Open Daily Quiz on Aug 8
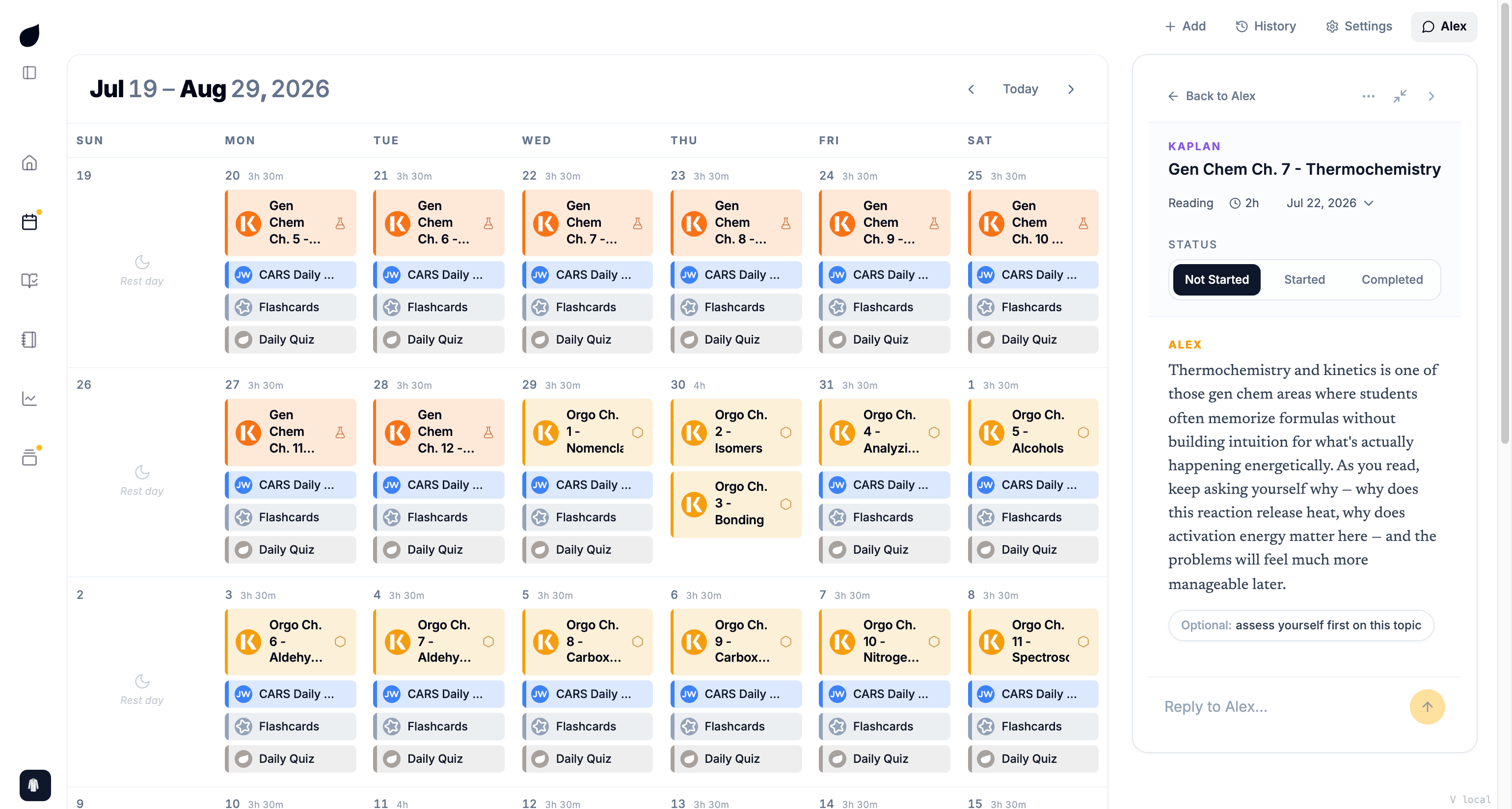 [1033, 758]
